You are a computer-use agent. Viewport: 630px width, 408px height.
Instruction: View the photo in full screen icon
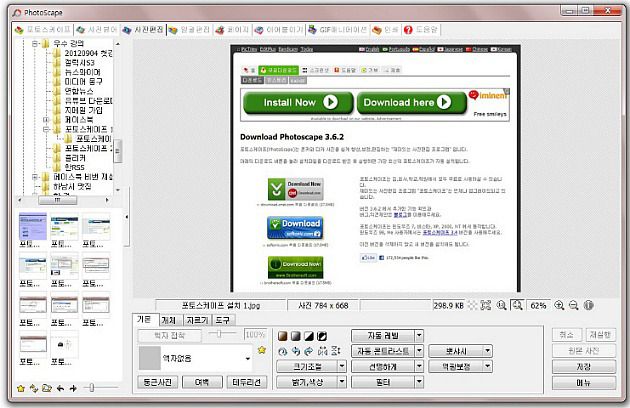click(486, 305)
